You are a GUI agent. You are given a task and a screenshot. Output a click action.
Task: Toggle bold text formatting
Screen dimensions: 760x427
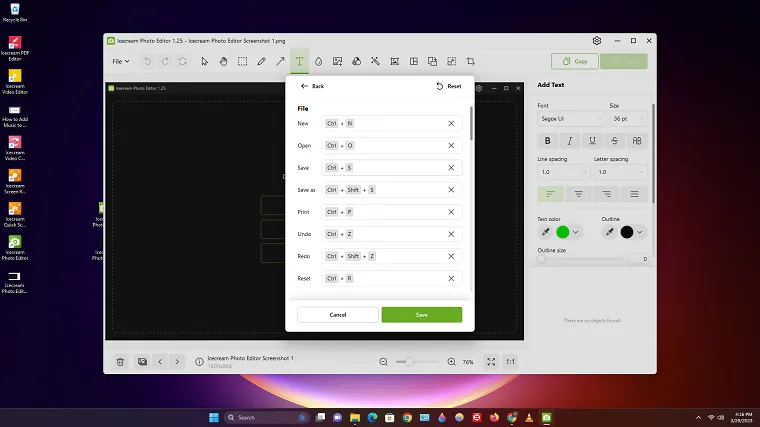547,141
